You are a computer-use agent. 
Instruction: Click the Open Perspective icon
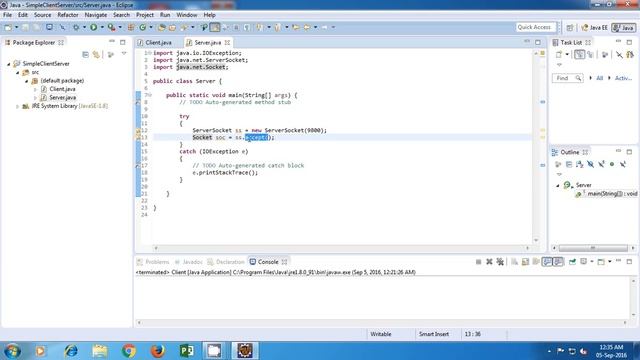[570, 27]
